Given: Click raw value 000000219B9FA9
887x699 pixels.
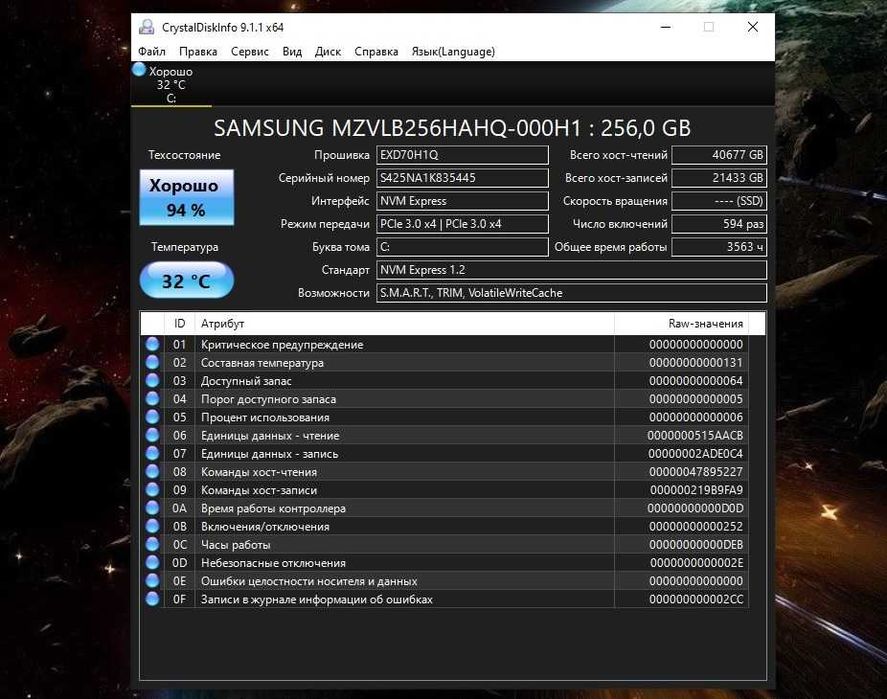Looking at the screenshot, I should (696, 490).
